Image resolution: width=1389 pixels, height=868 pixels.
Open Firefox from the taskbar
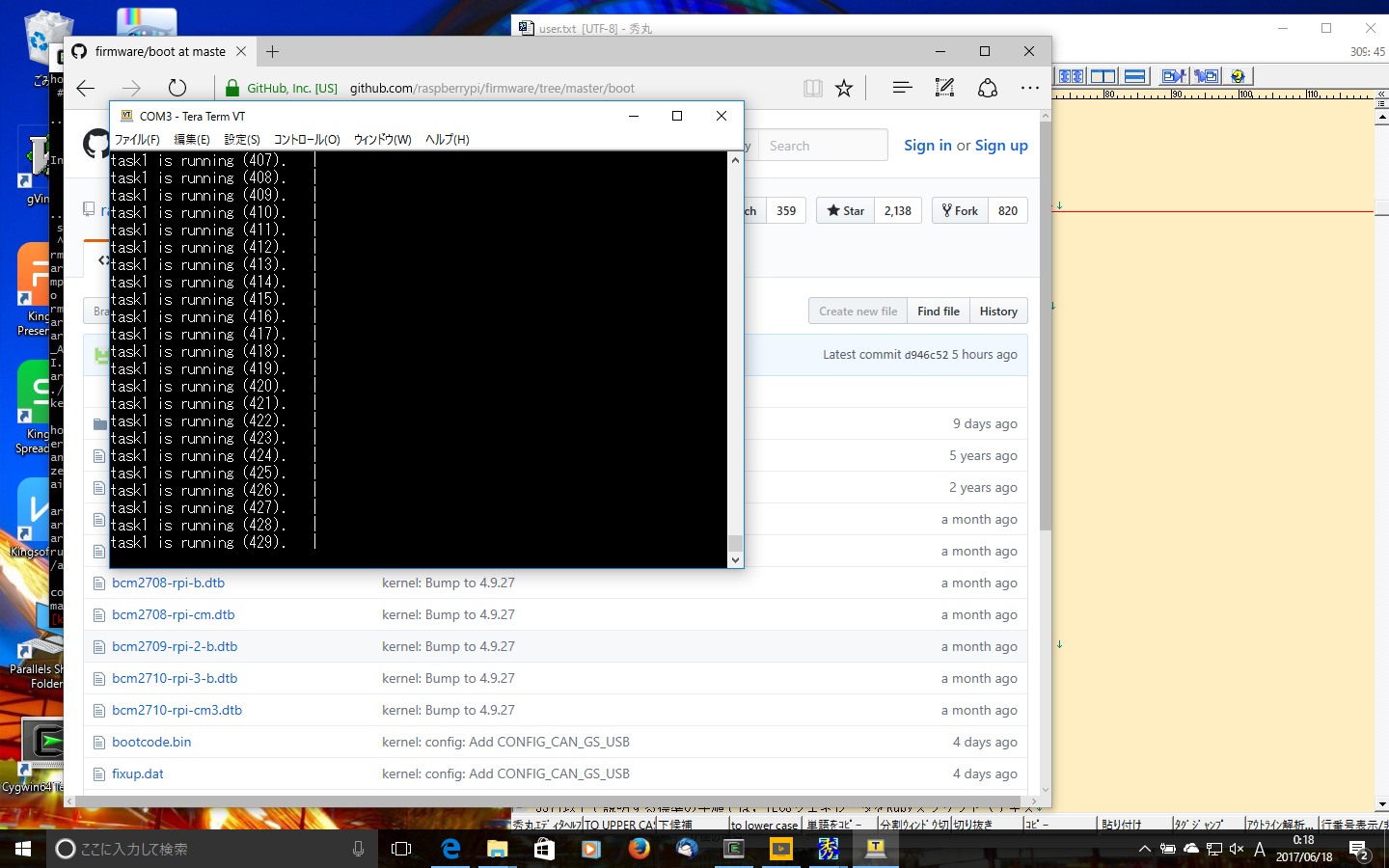tap(639, 849)
